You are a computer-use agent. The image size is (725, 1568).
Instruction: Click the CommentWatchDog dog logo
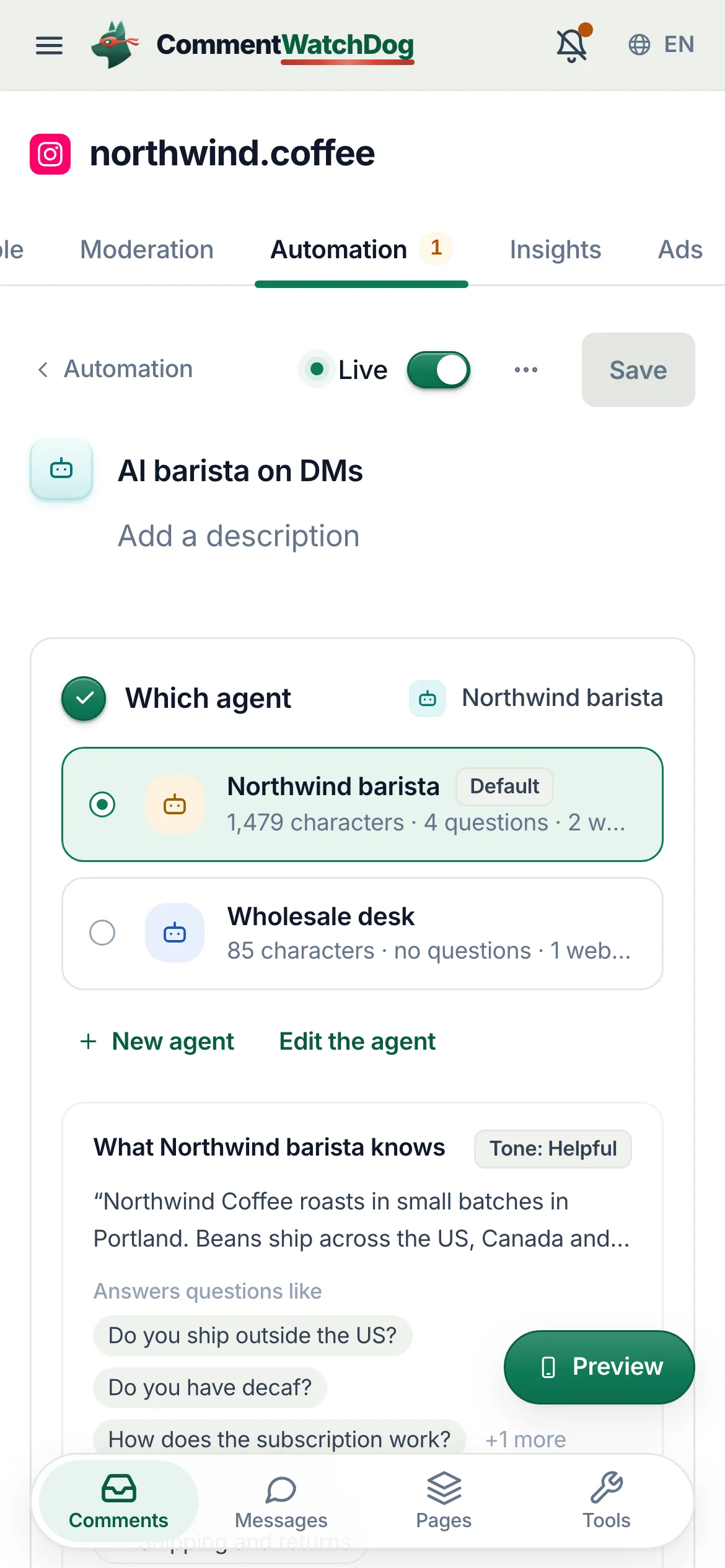[x=115, y=45]
